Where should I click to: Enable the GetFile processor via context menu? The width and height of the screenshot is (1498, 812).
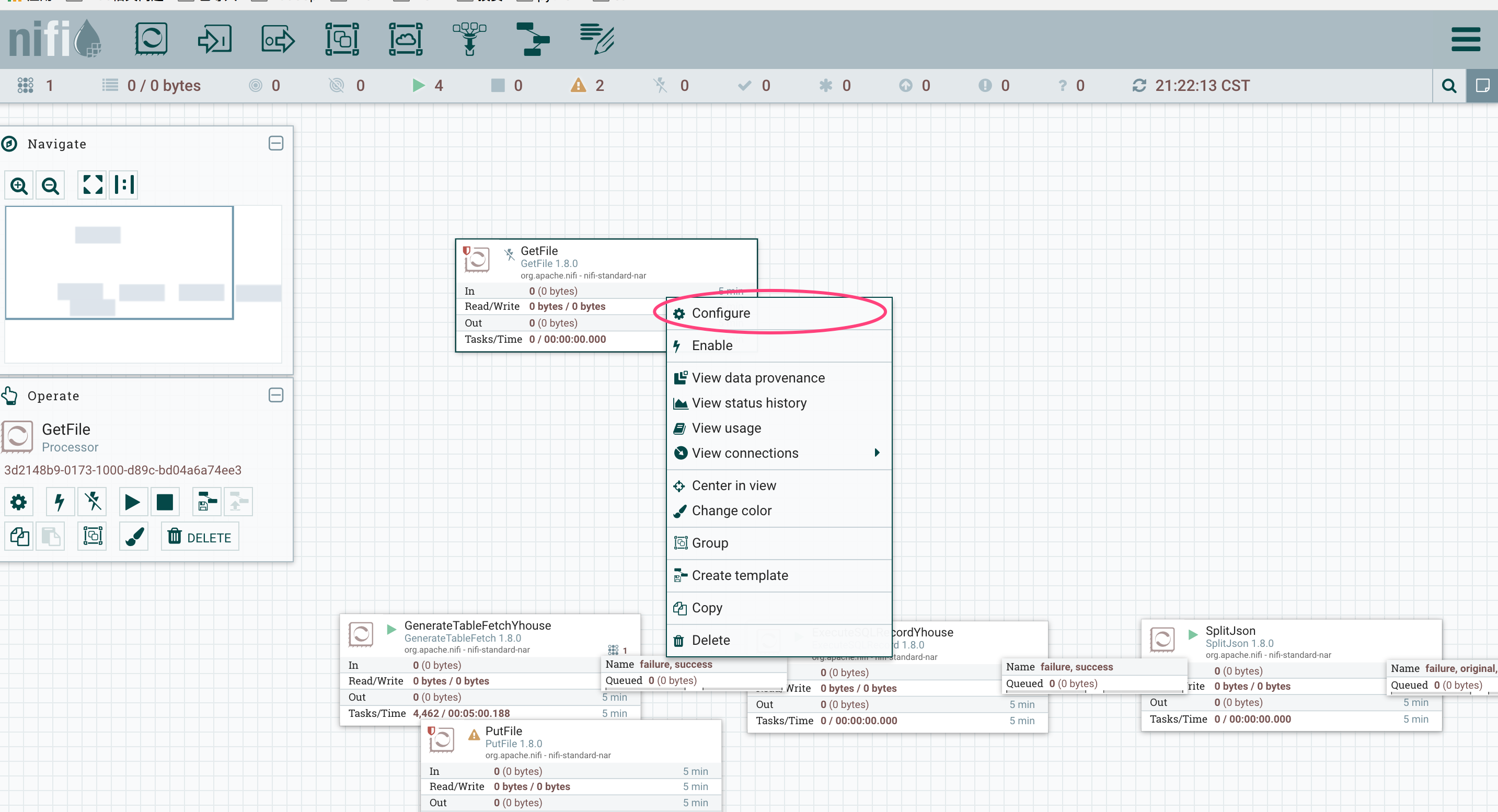712,345
